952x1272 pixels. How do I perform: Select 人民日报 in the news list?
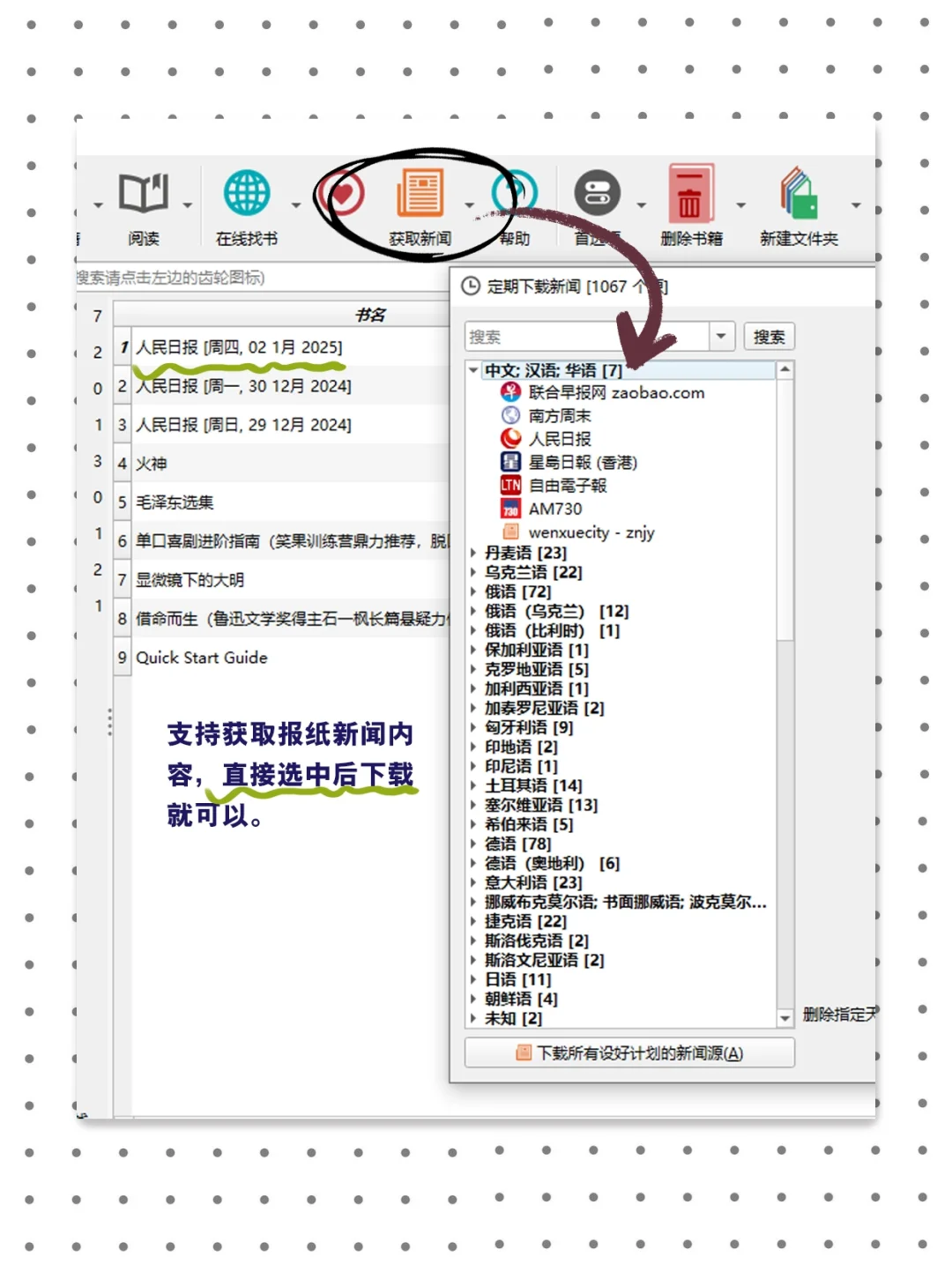547,438
